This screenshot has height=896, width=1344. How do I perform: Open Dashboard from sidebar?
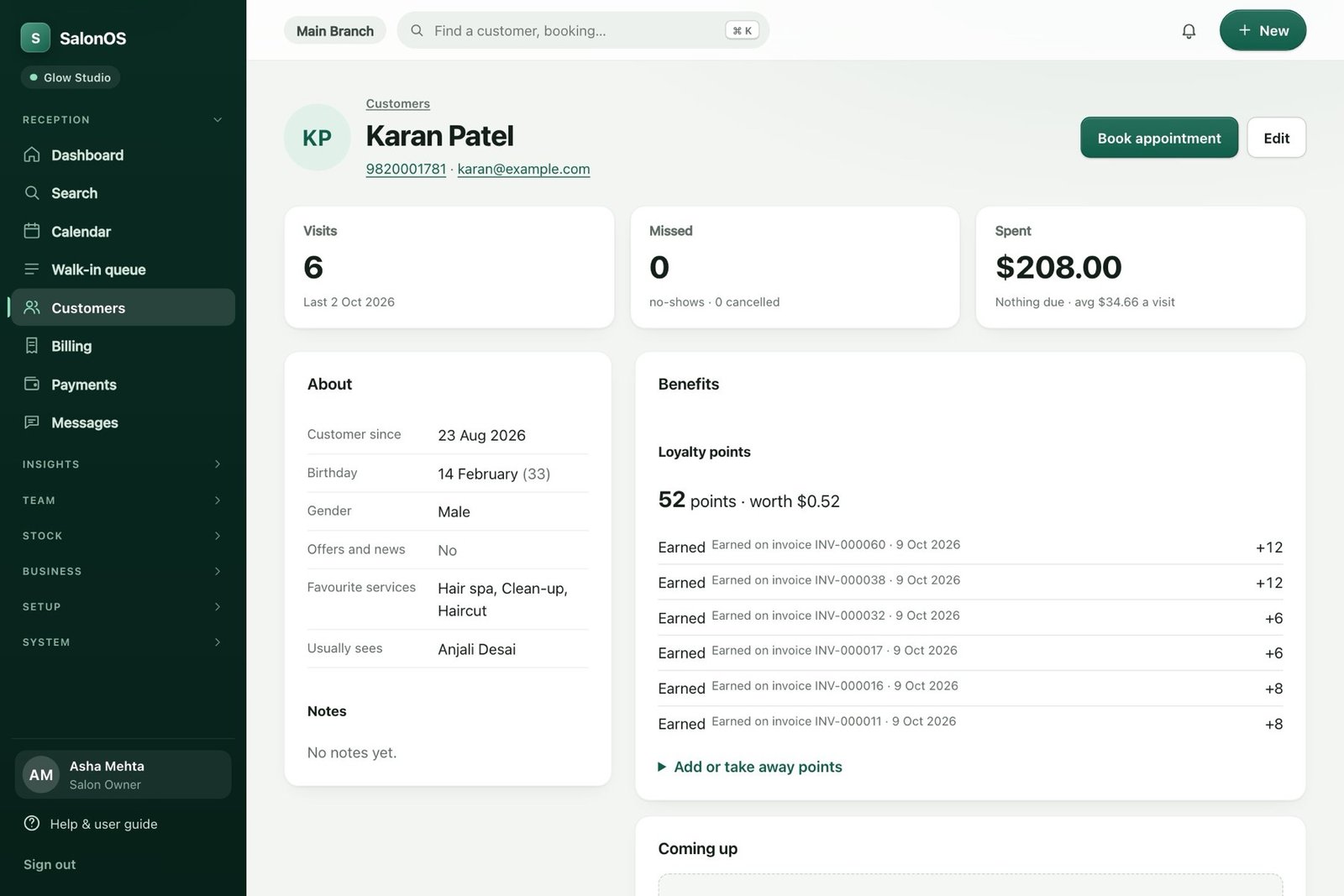(x=123, y=155)
